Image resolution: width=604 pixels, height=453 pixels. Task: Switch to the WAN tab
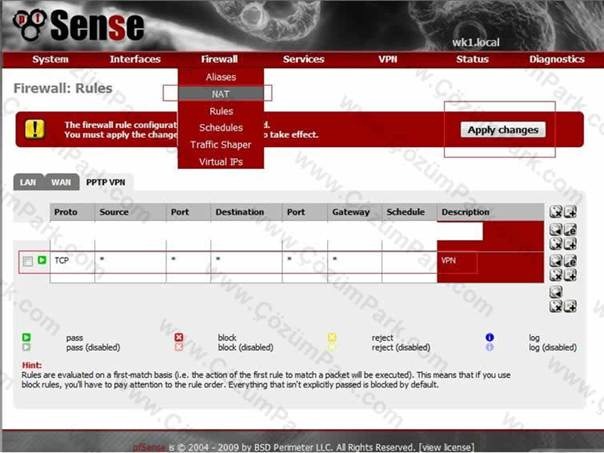pos(62,182)
